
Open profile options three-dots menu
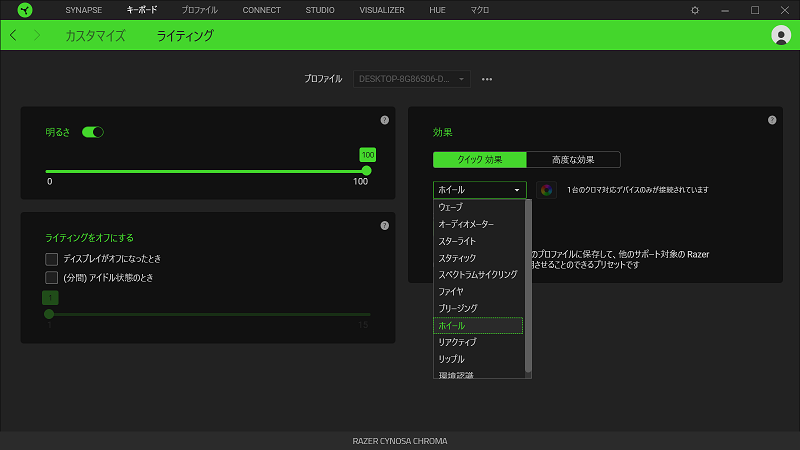click(487, 79)
